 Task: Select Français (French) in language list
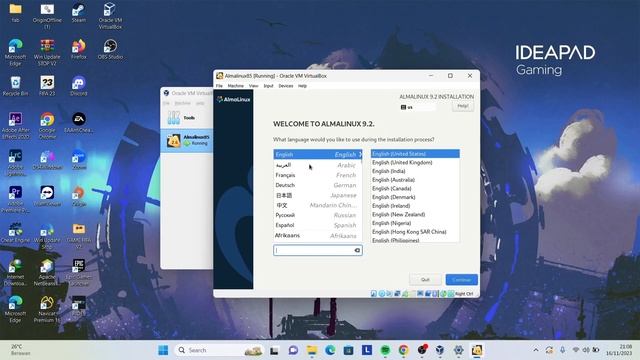pos(318,175)
